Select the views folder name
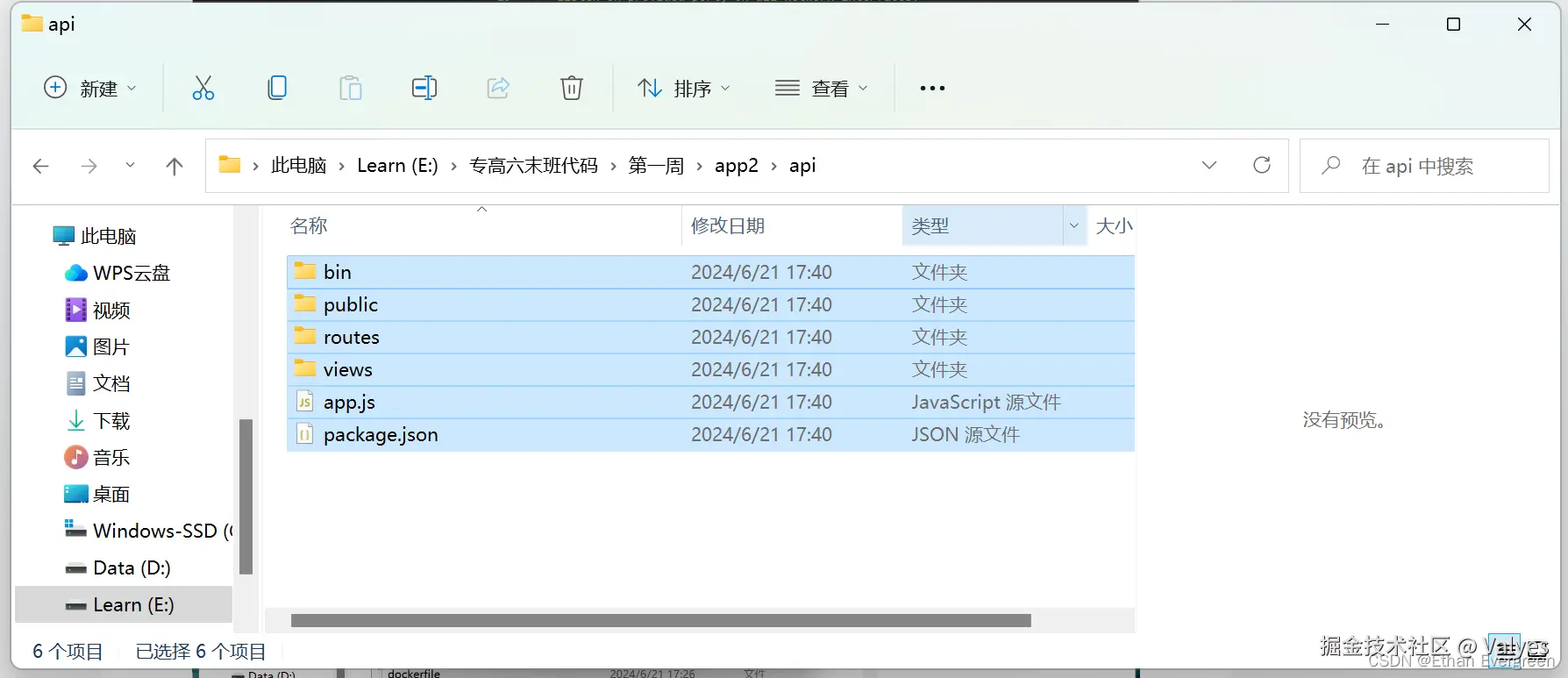The height and width of the screenshot is (678, 1568). coord(348,369)
